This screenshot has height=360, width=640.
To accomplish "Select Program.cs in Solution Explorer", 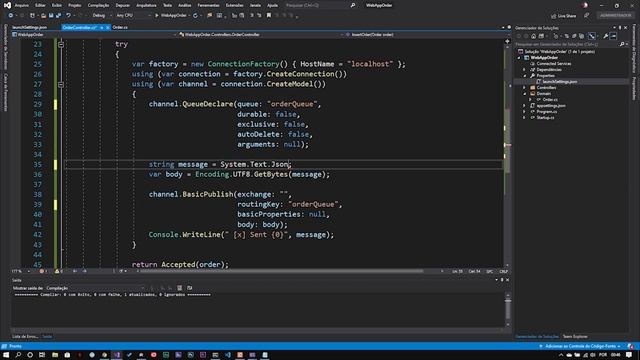I will [x=547, y=111].
